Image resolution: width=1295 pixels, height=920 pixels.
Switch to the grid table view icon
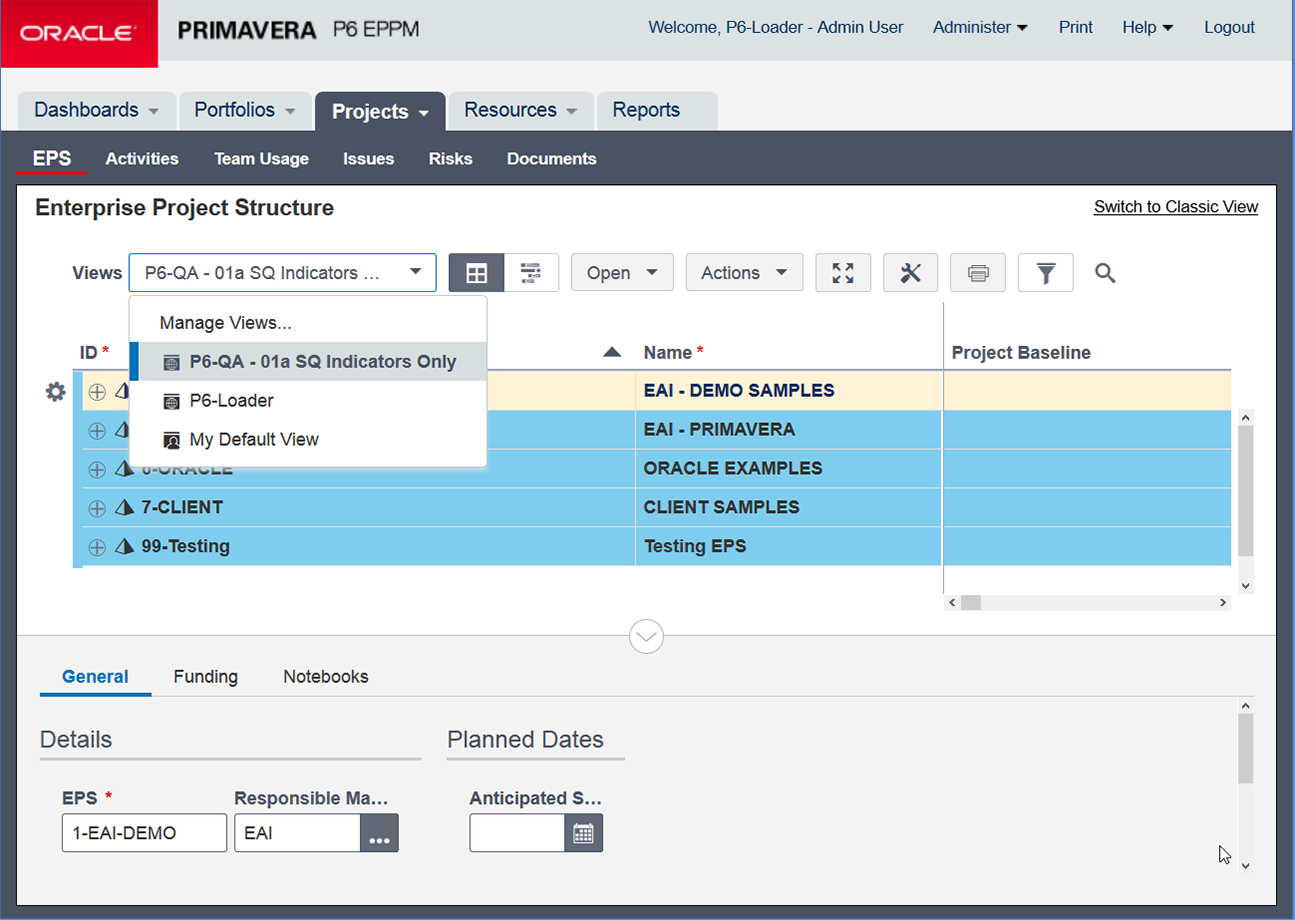coord(476,273)
